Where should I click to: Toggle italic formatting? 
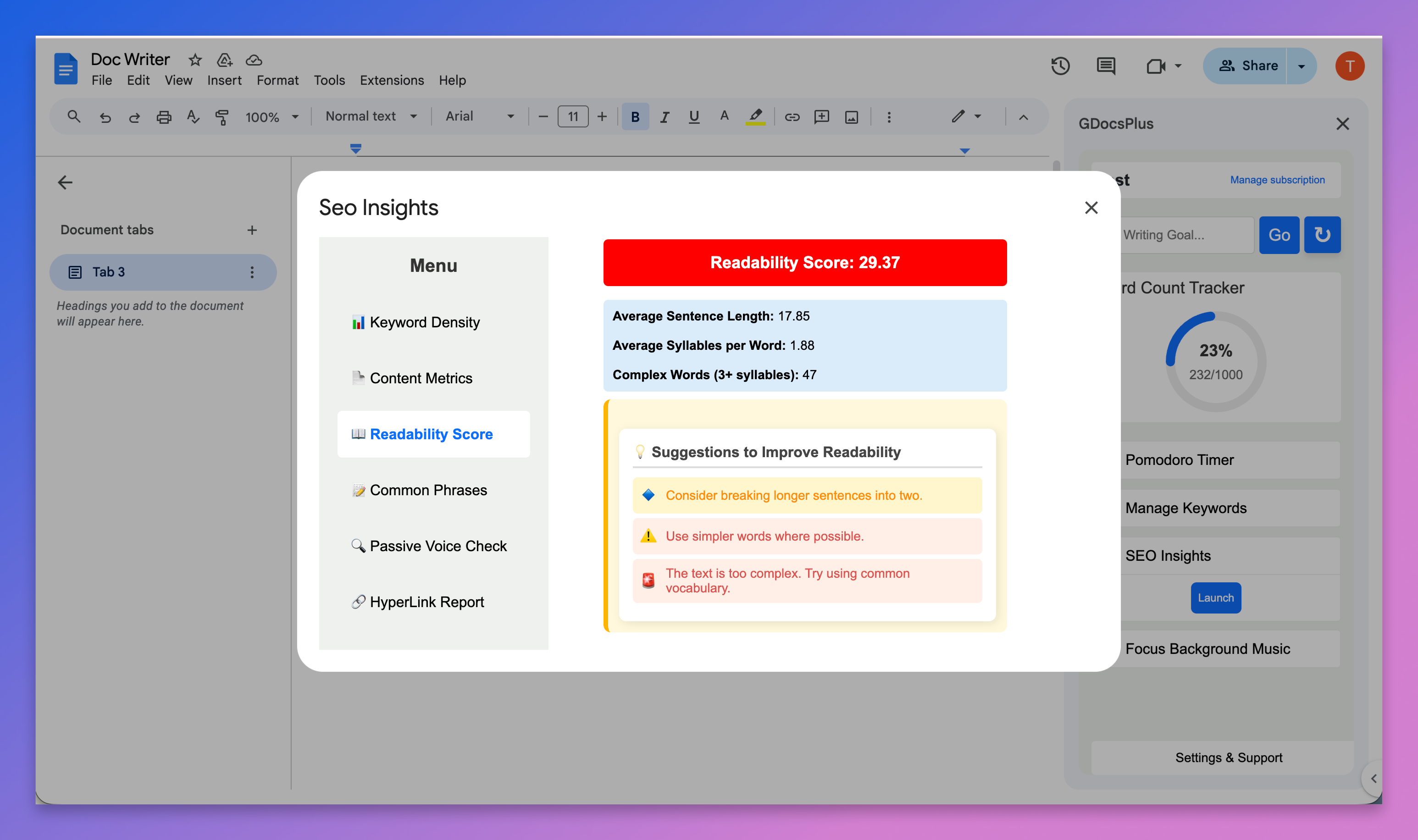point(664,117)
